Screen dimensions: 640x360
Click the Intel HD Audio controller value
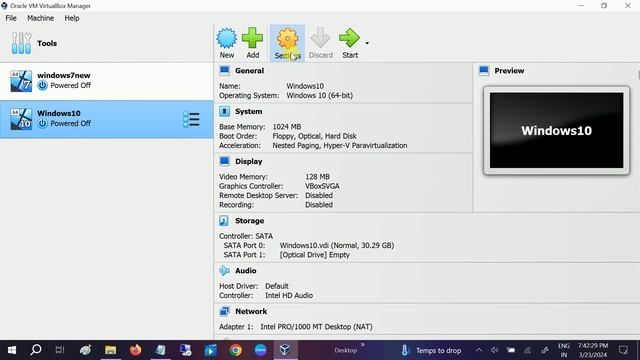point(289,295)
